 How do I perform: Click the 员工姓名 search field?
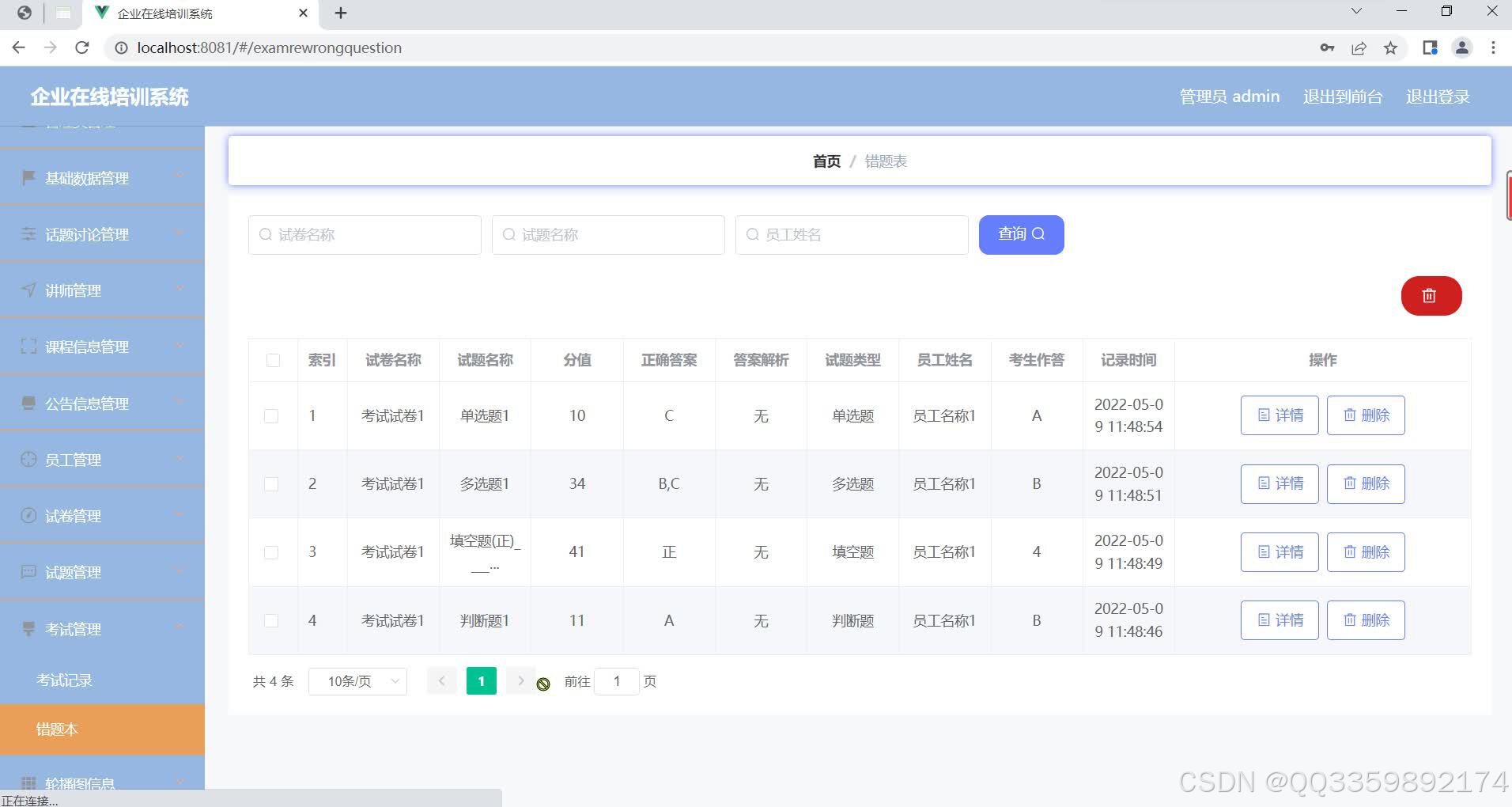point(852,235)
